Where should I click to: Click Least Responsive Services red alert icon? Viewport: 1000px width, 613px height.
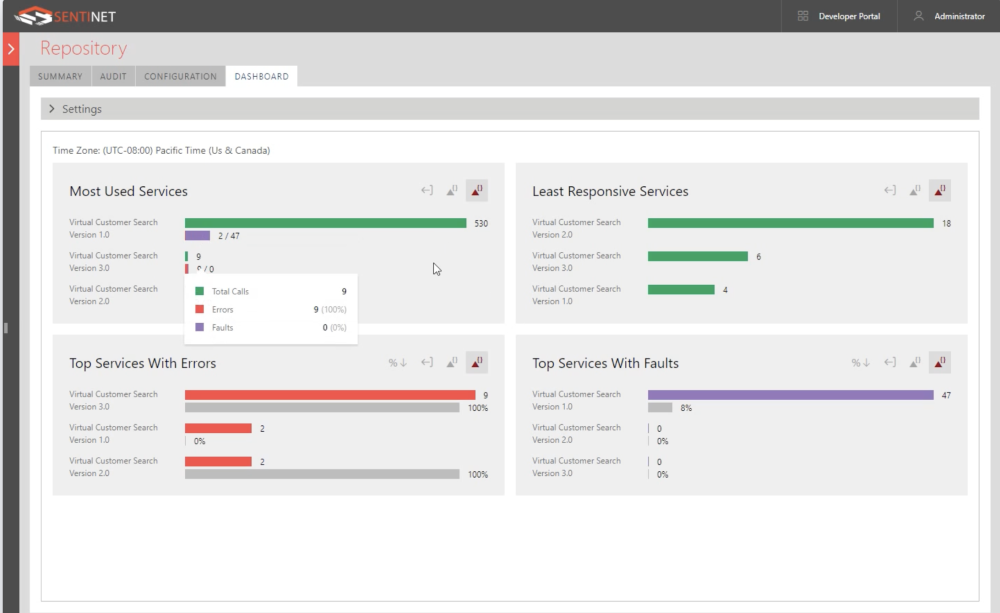(x=939, y=190)
